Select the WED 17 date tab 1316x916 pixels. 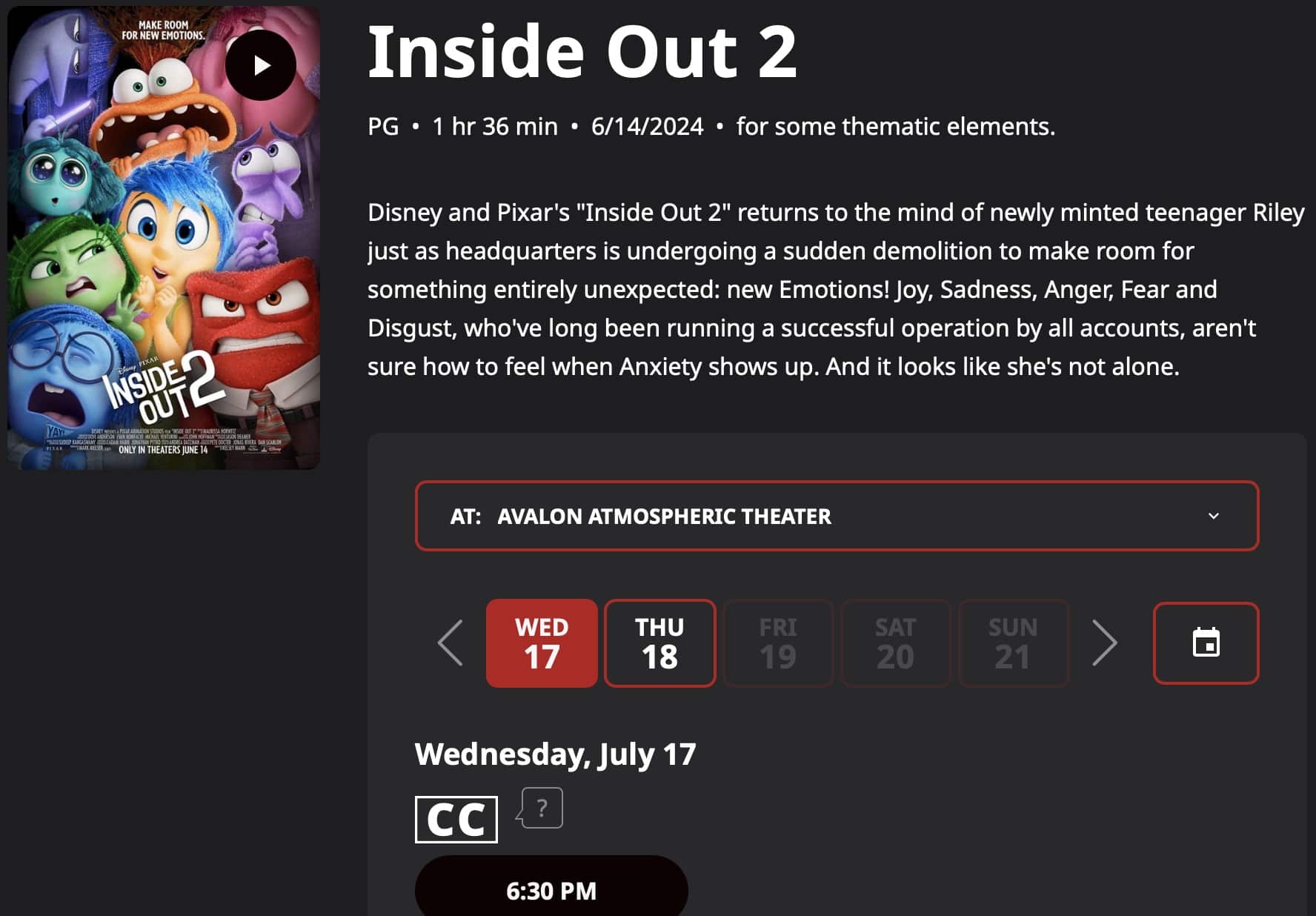point(542,643)
